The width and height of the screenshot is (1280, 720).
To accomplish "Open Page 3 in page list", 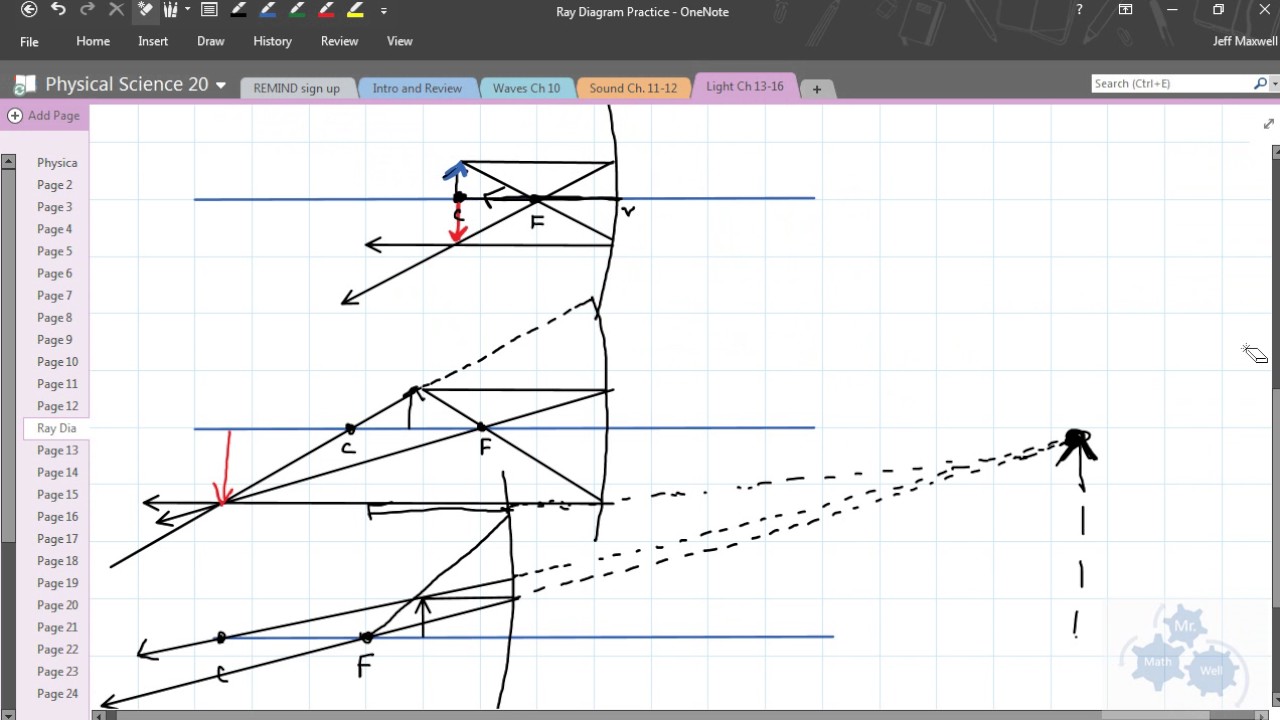I will 56,207.
